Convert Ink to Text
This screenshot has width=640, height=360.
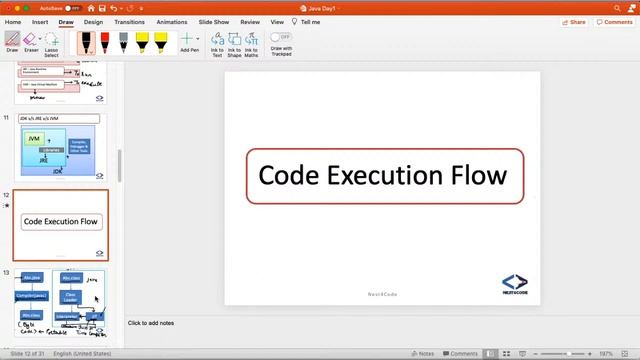(217, 44)
